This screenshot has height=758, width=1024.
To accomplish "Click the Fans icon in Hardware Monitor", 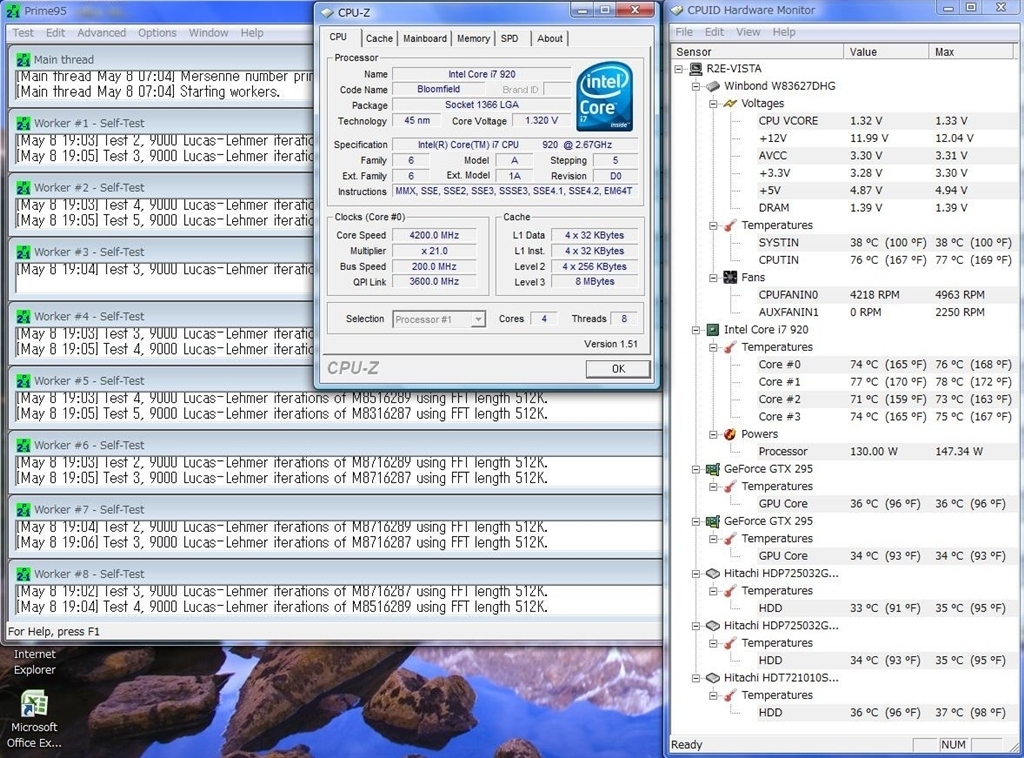I will pos(730,277).
